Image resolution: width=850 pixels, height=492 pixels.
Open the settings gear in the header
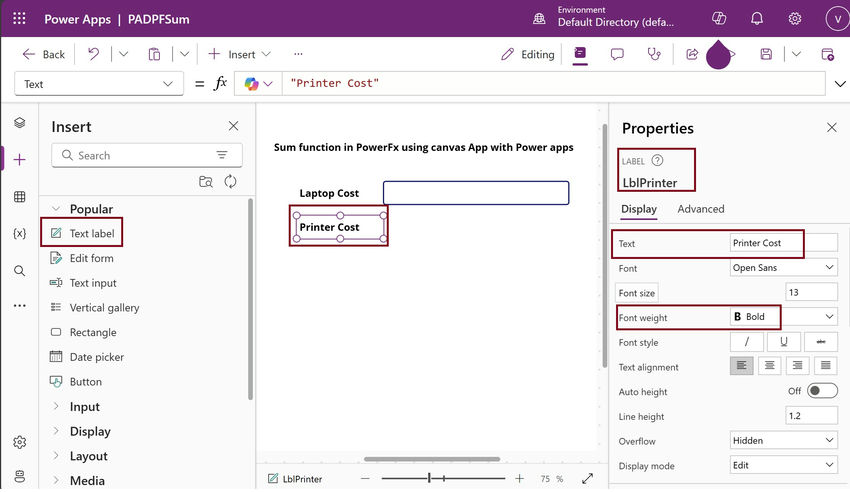795,18
